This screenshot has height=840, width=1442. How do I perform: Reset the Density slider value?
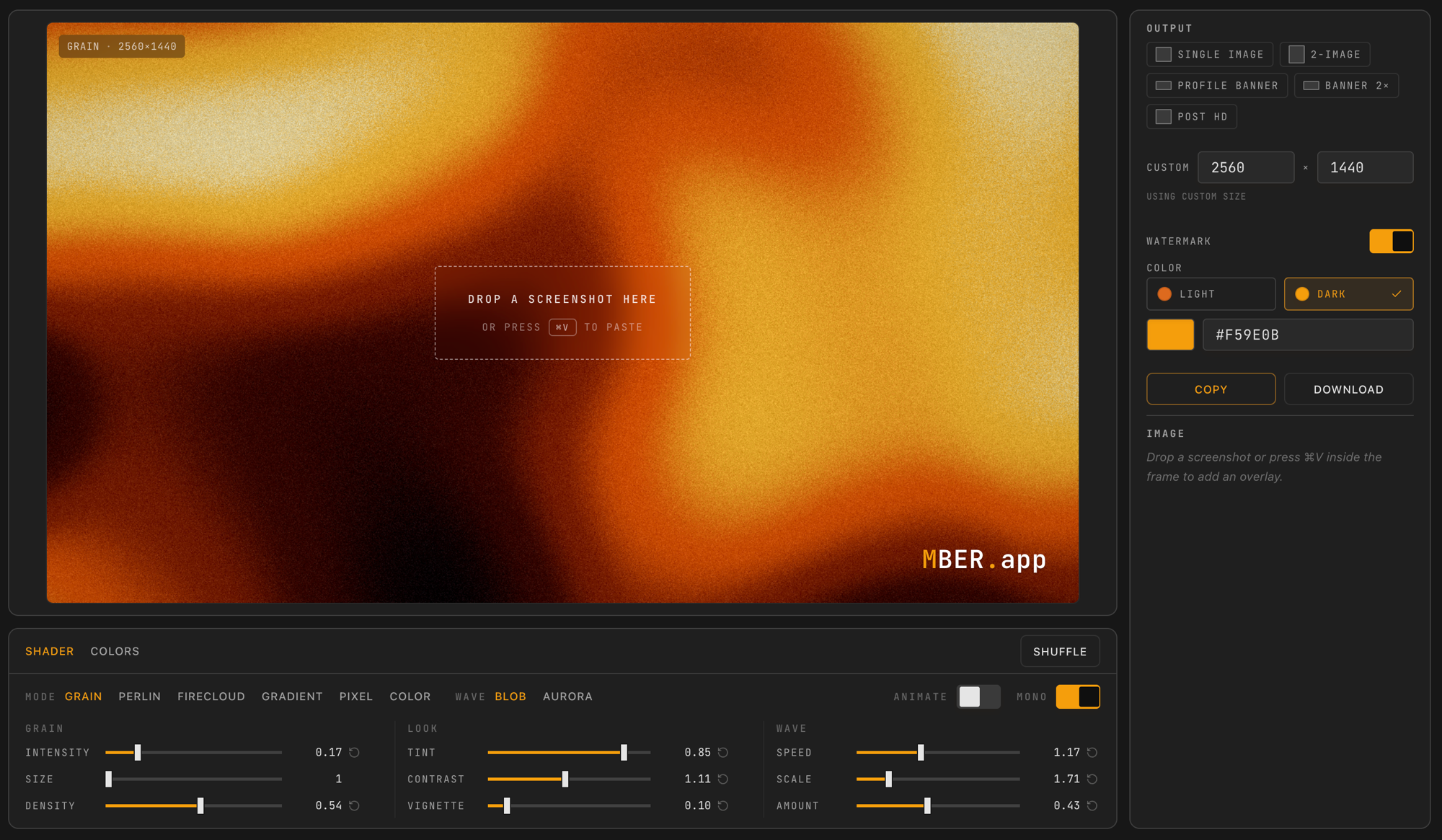[354, 805]
